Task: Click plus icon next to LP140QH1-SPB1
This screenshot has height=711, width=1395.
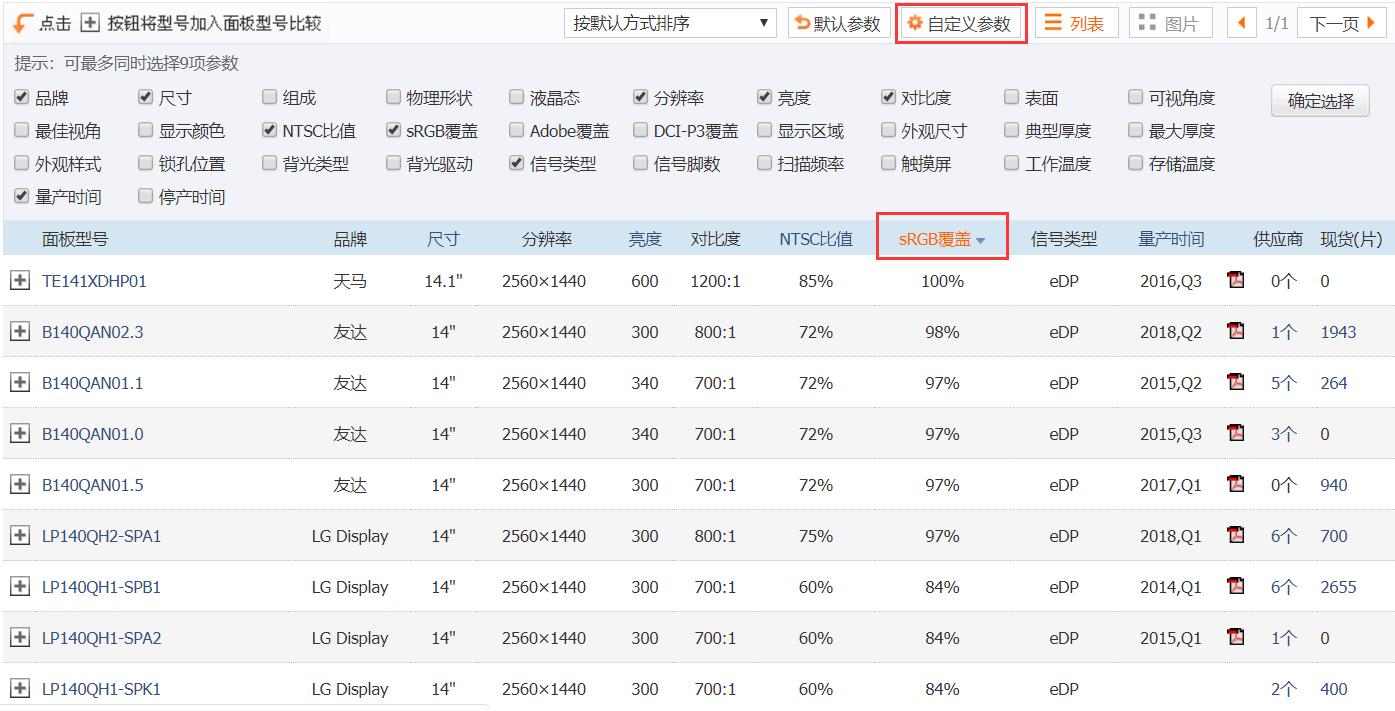Action: pyautogui.click(x=19, y=587)
